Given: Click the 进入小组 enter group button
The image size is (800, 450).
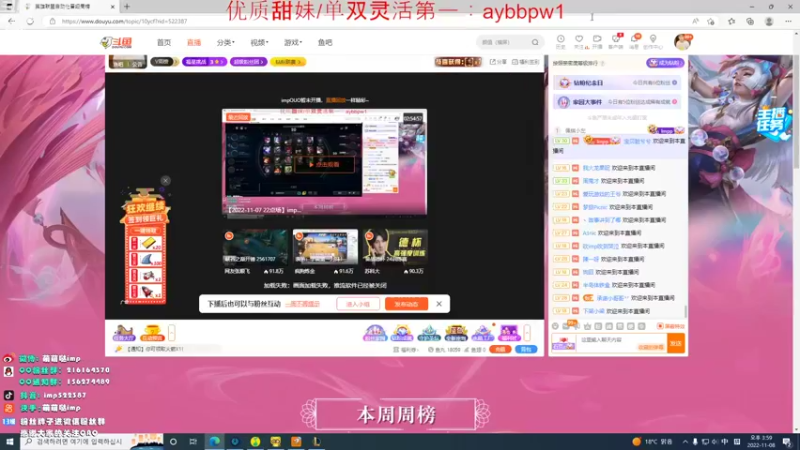Looking at the screenshot, I should pos(358,304).
